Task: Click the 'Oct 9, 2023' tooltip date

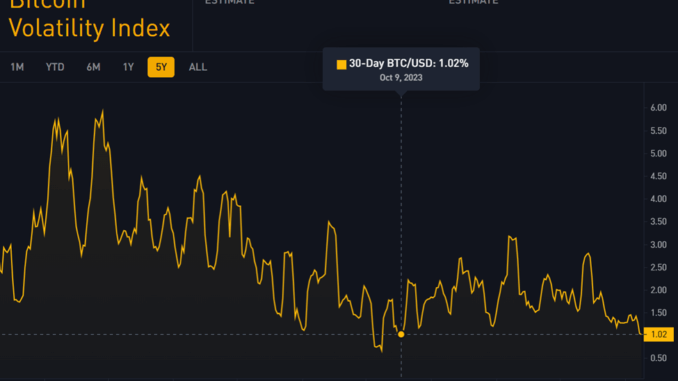Action: tap(401, 78)
